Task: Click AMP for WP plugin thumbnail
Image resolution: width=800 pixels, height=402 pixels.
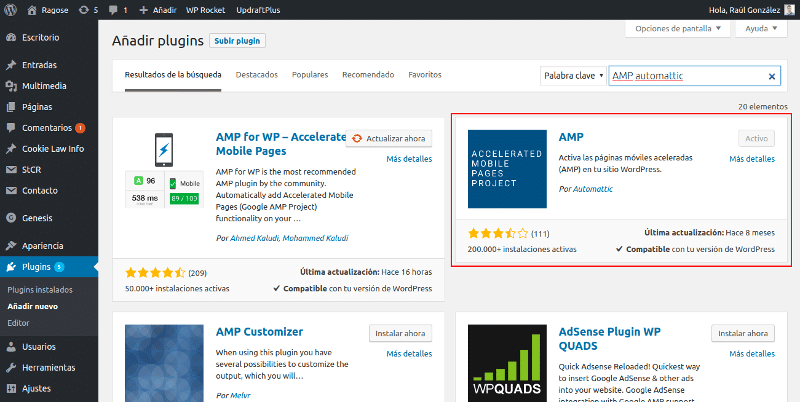Action: pyautogui.click(x=164, y=169)
